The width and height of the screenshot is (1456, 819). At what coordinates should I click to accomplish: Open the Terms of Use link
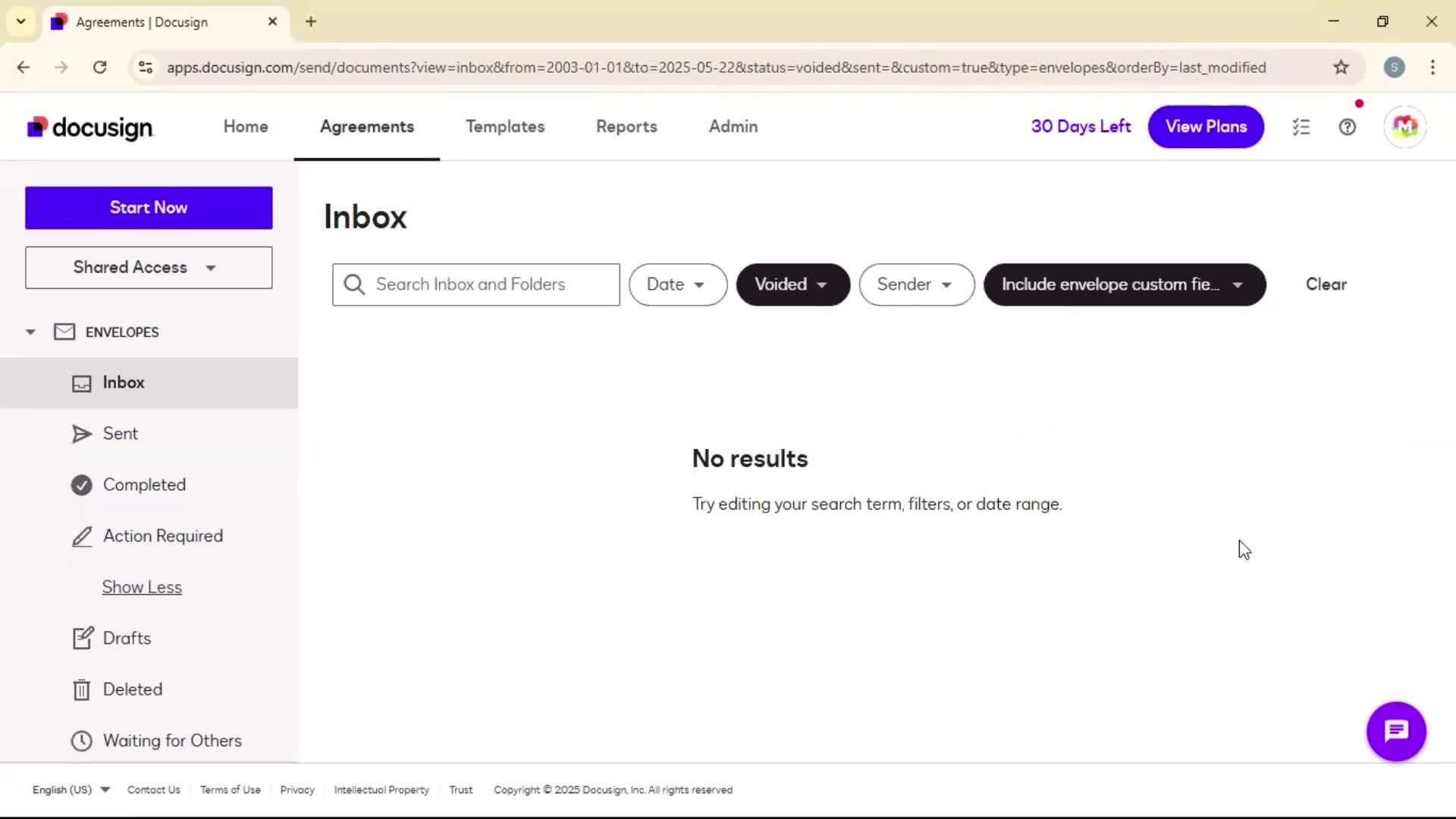[231, 790]
